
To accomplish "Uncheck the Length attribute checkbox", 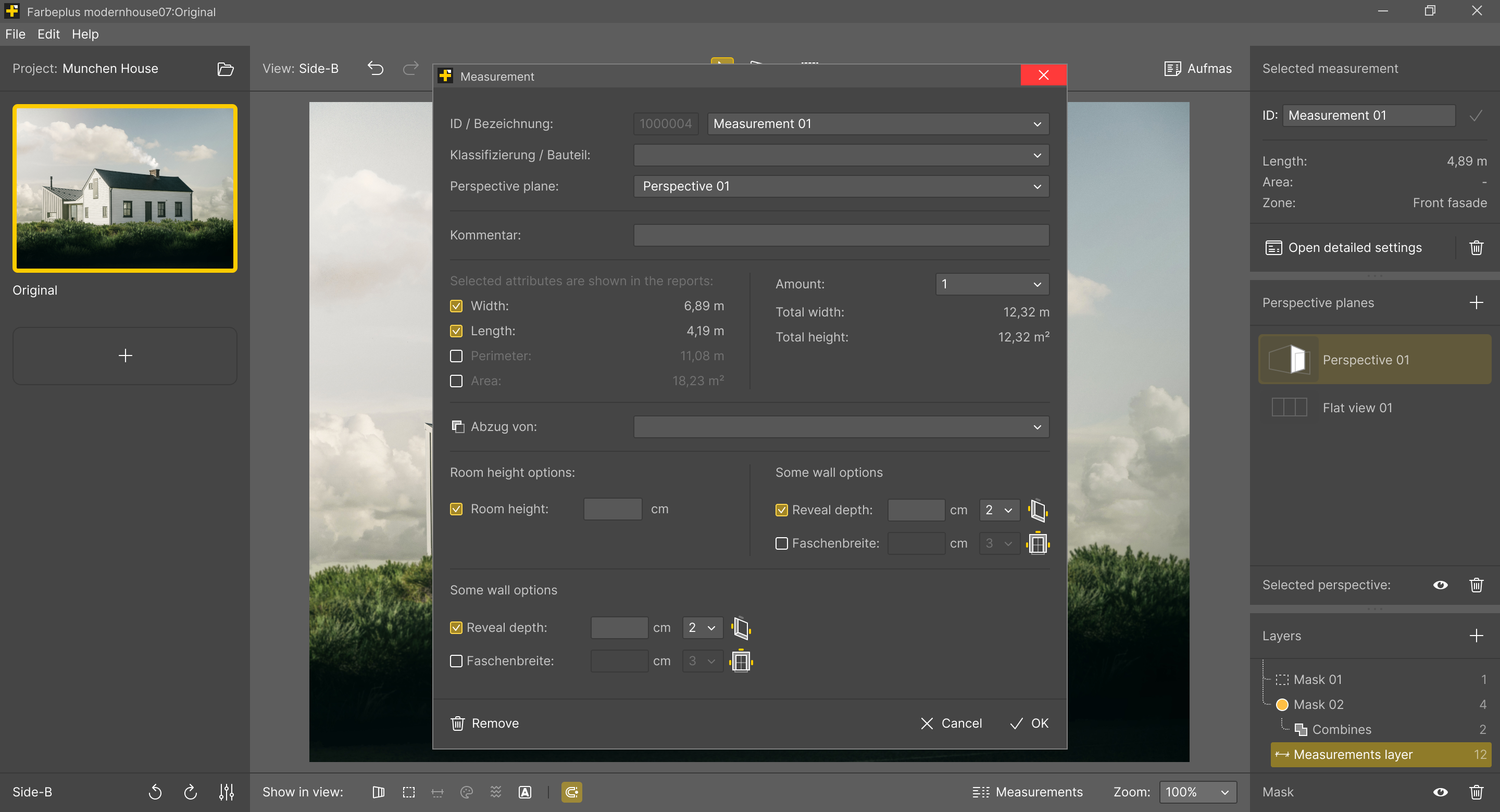I will click(x=456, y=331).
